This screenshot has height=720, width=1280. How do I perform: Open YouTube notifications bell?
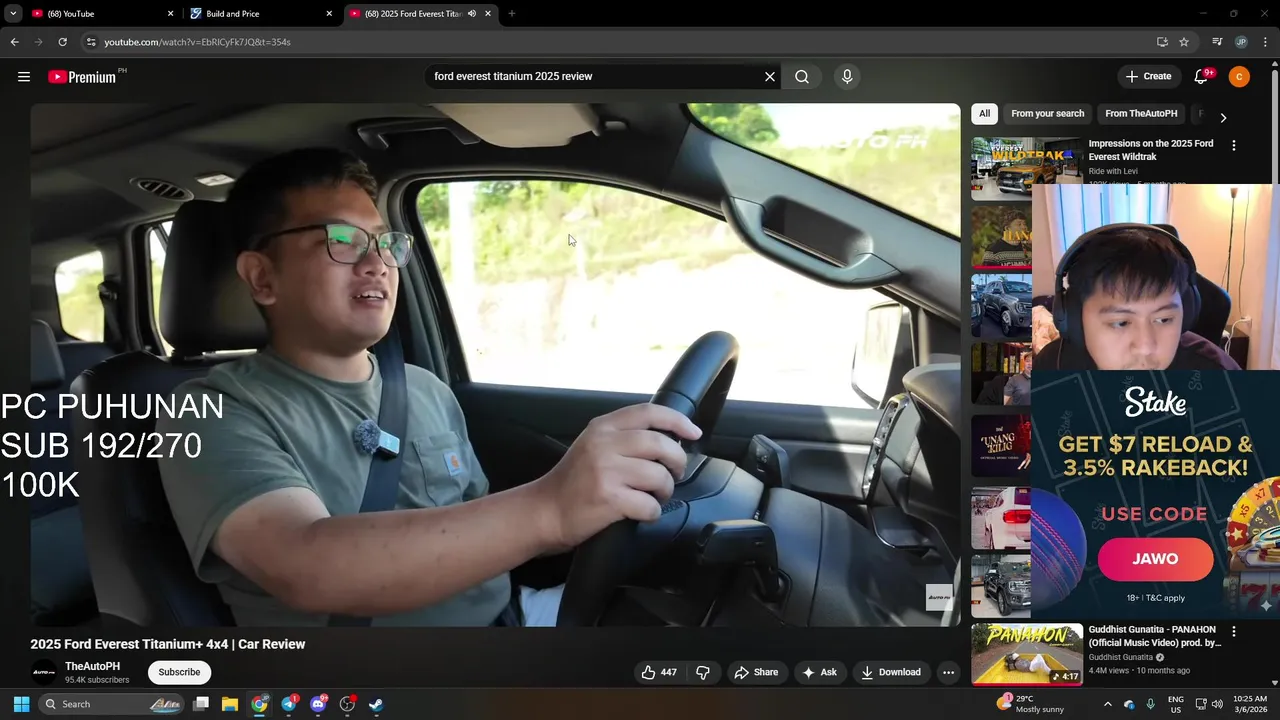[x=1202, y=76]
